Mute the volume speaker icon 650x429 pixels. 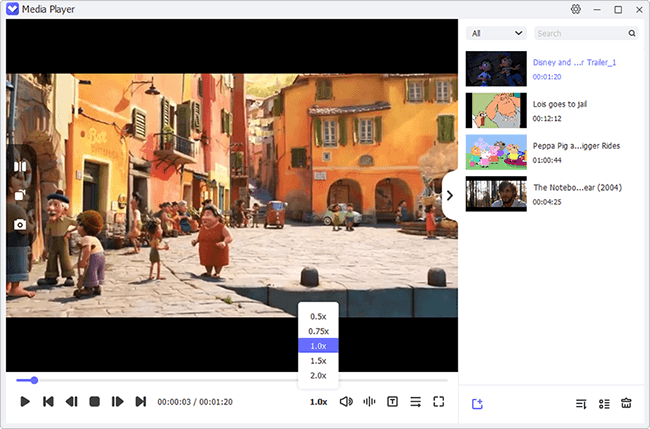click(x=346, y=402)
